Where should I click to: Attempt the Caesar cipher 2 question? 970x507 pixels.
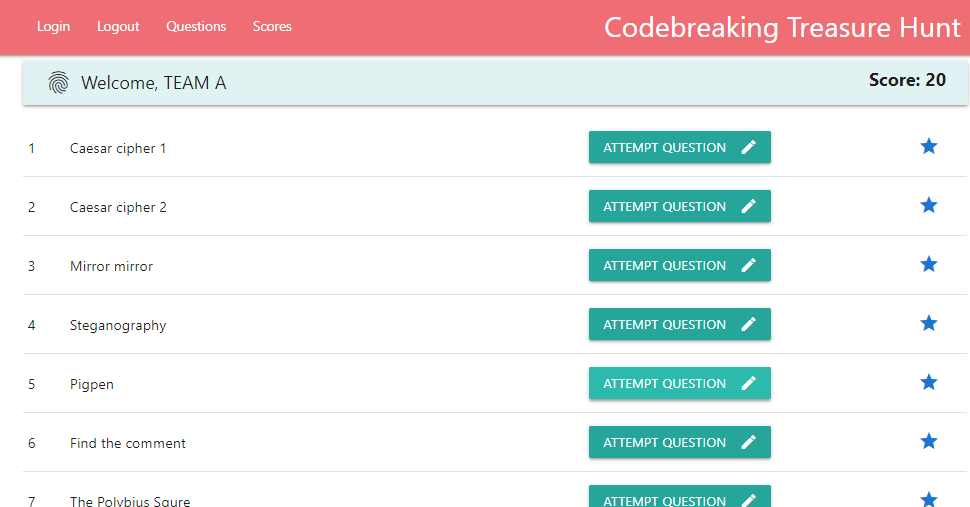click(x=680, y=206)
